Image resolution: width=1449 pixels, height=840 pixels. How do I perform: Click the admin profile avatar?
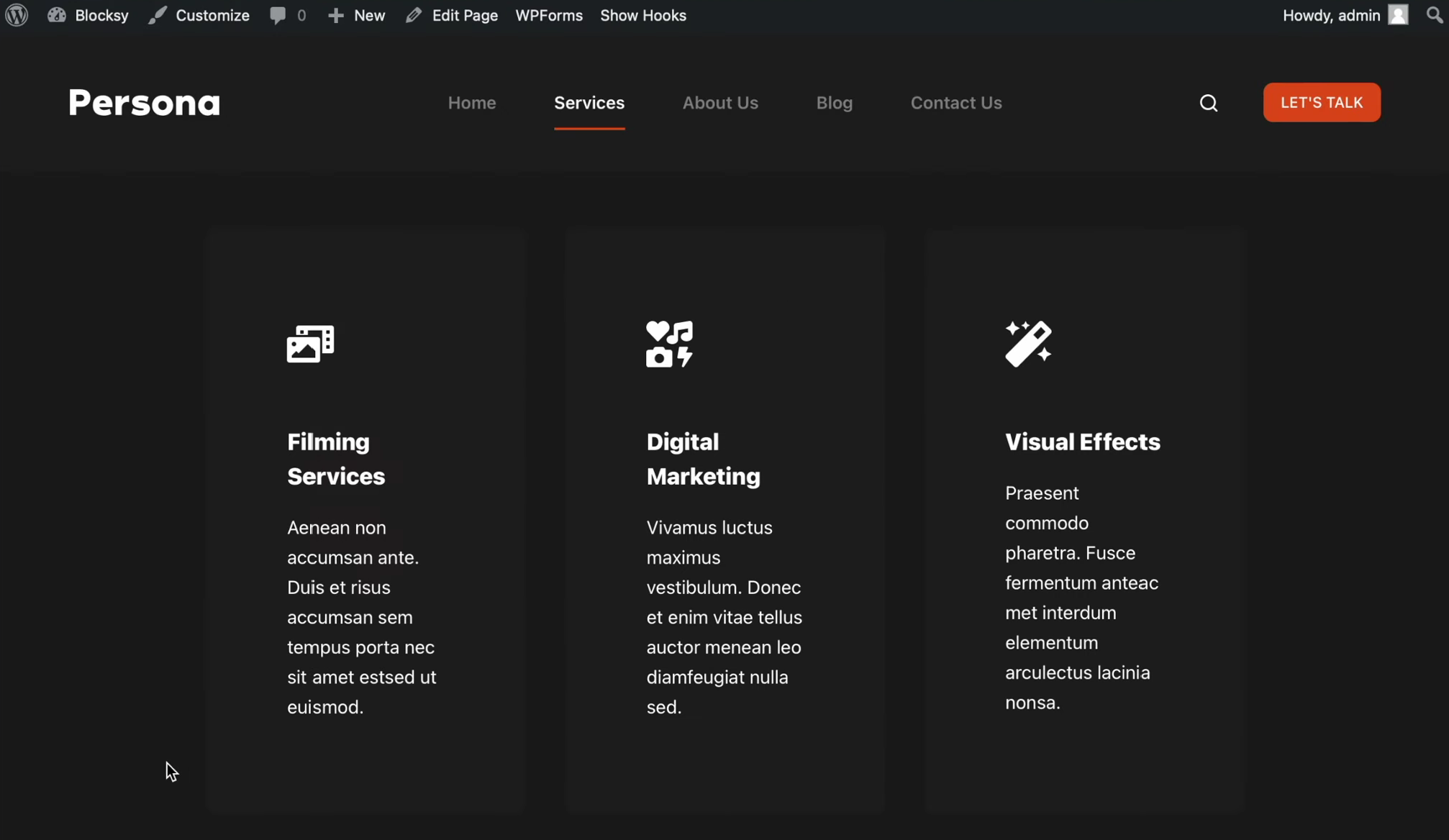(x=1397, y=14)
